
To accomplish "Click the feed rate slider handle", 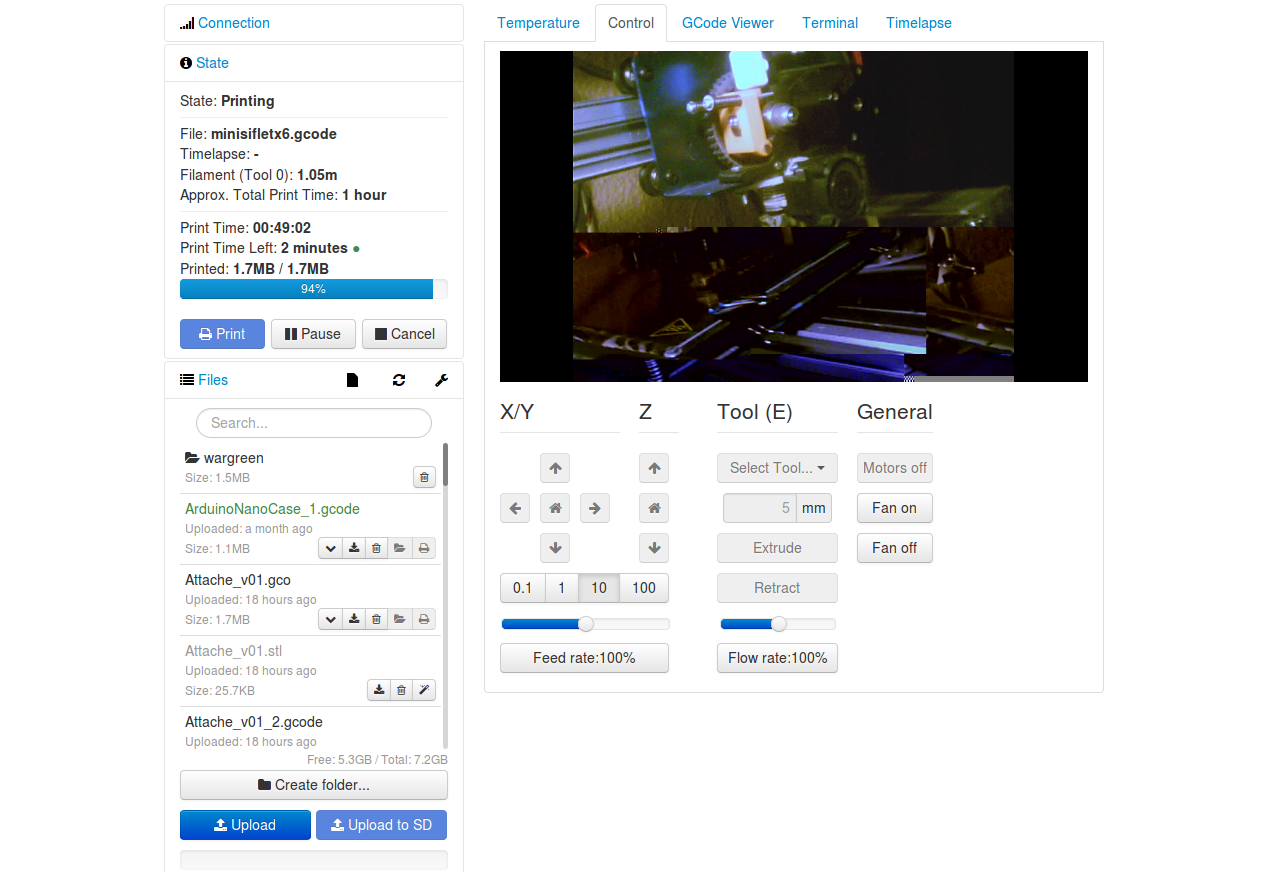I will click(586, 624).
